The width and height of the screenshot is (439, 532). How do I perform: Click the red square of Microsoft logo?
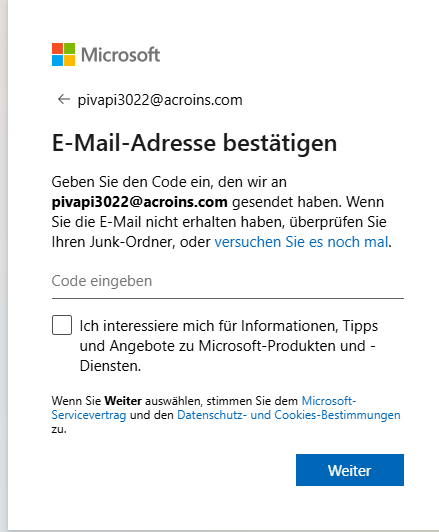pyautogui.click(x=57, y=49)
